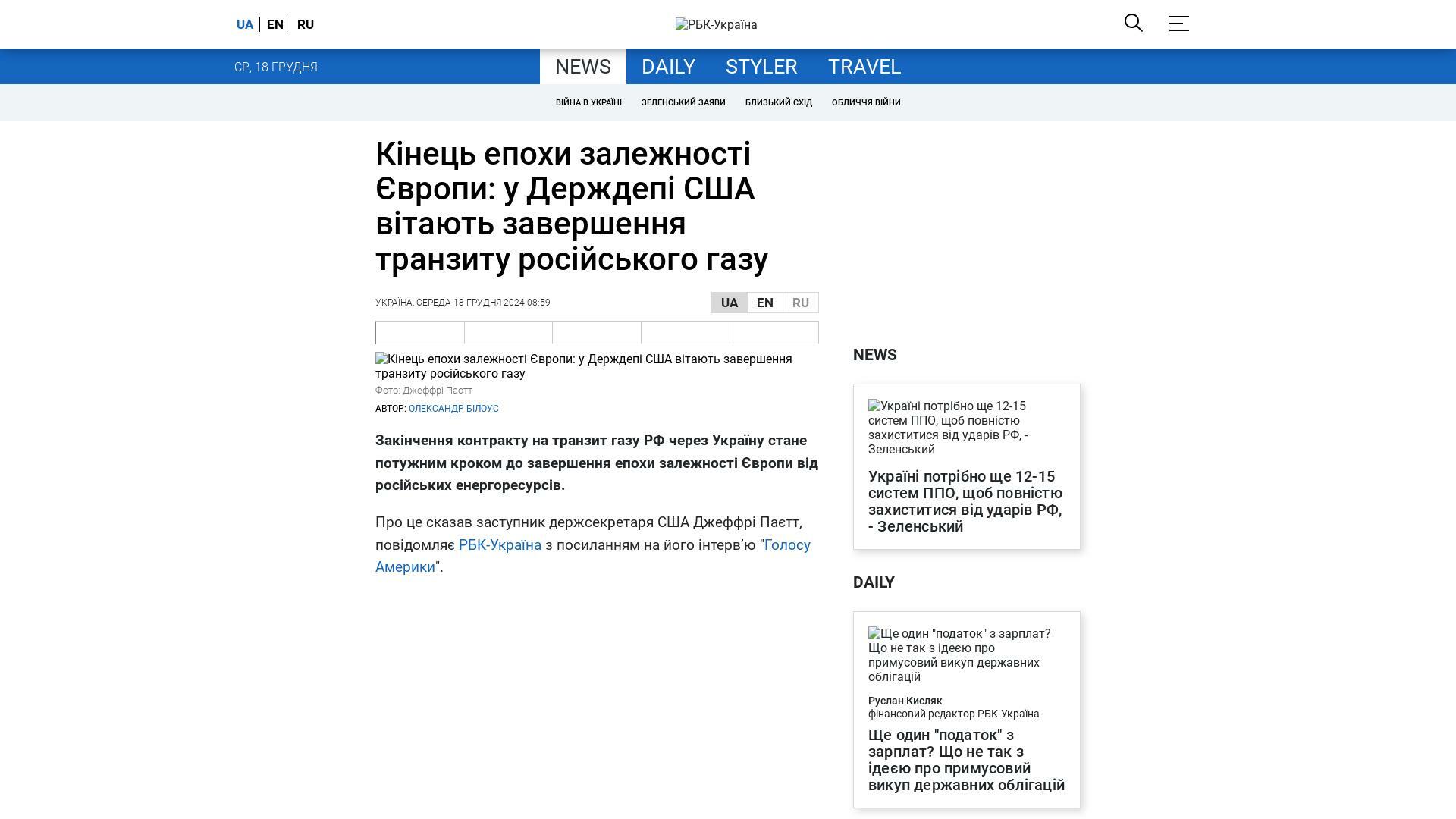Screen dimensions: 1456x819
Task: Open thumbnail of ППО systems news card
Action: pos(967,428)
